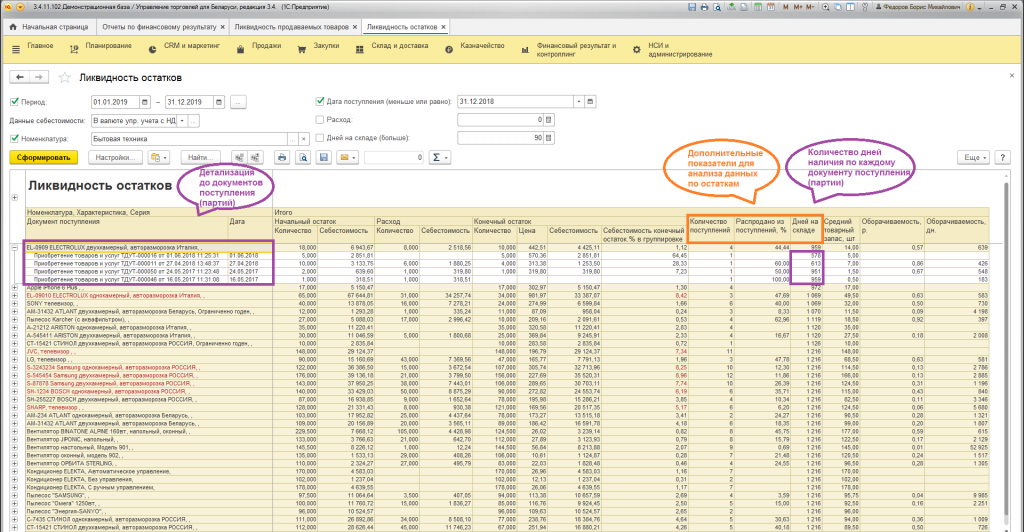The image size is (1024, 532).
Task: Add report to favorites with the star icon
Action: (65, 78)
